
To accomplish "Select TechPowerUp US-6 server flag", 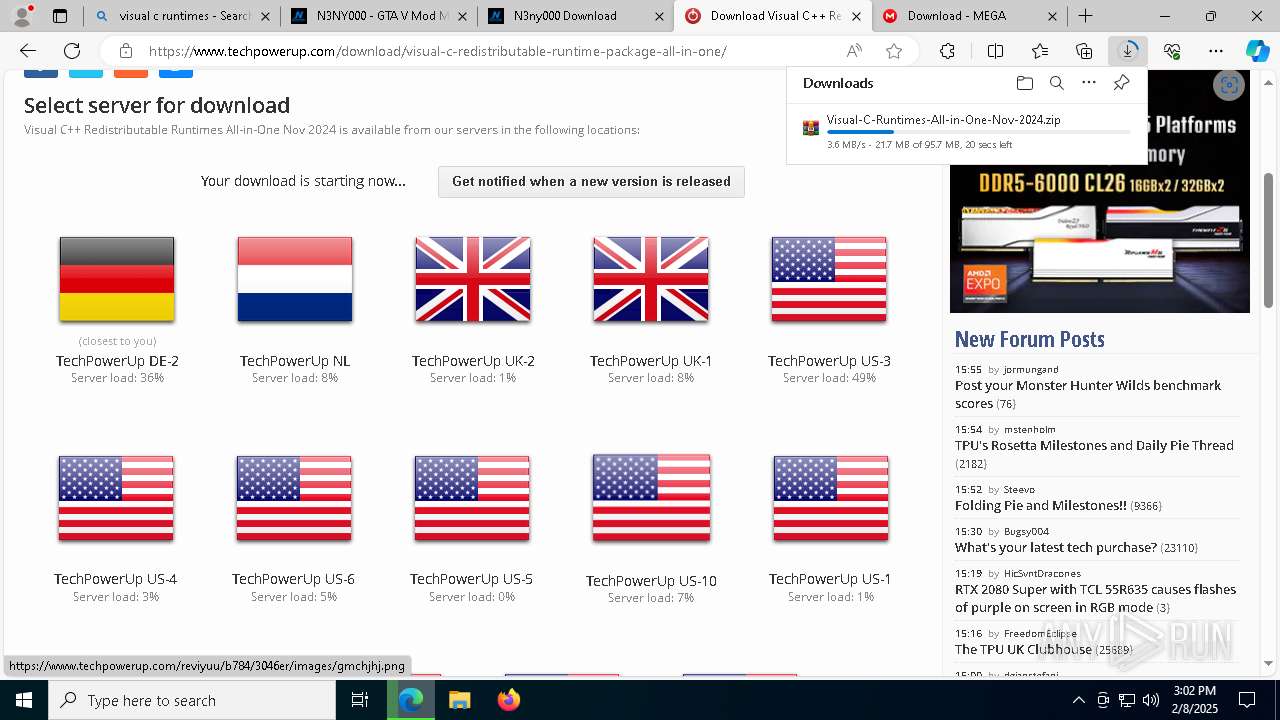I will coord(294,498).
